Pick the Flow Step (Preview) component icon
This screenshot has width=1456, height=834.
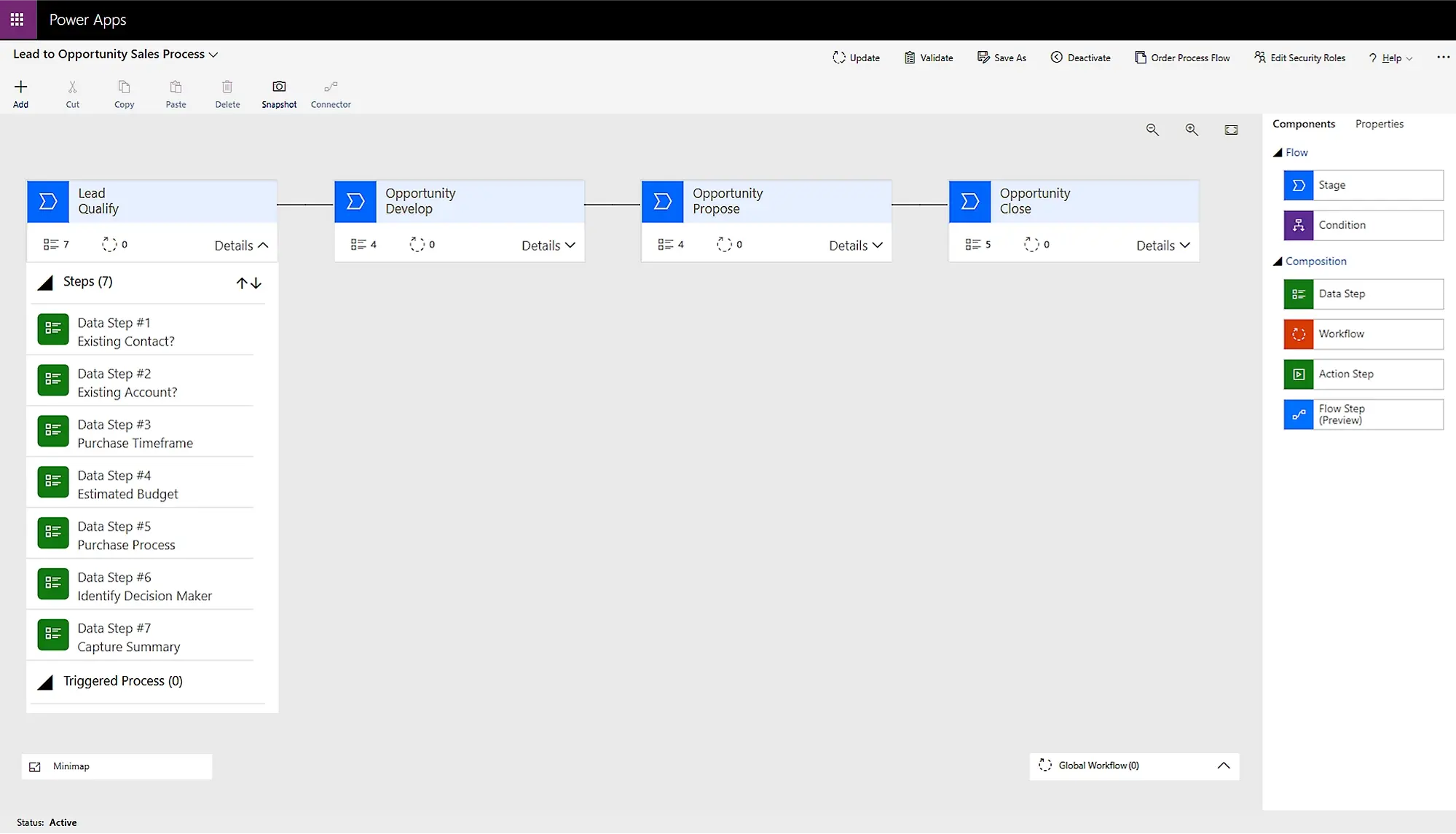point(1299,414)
